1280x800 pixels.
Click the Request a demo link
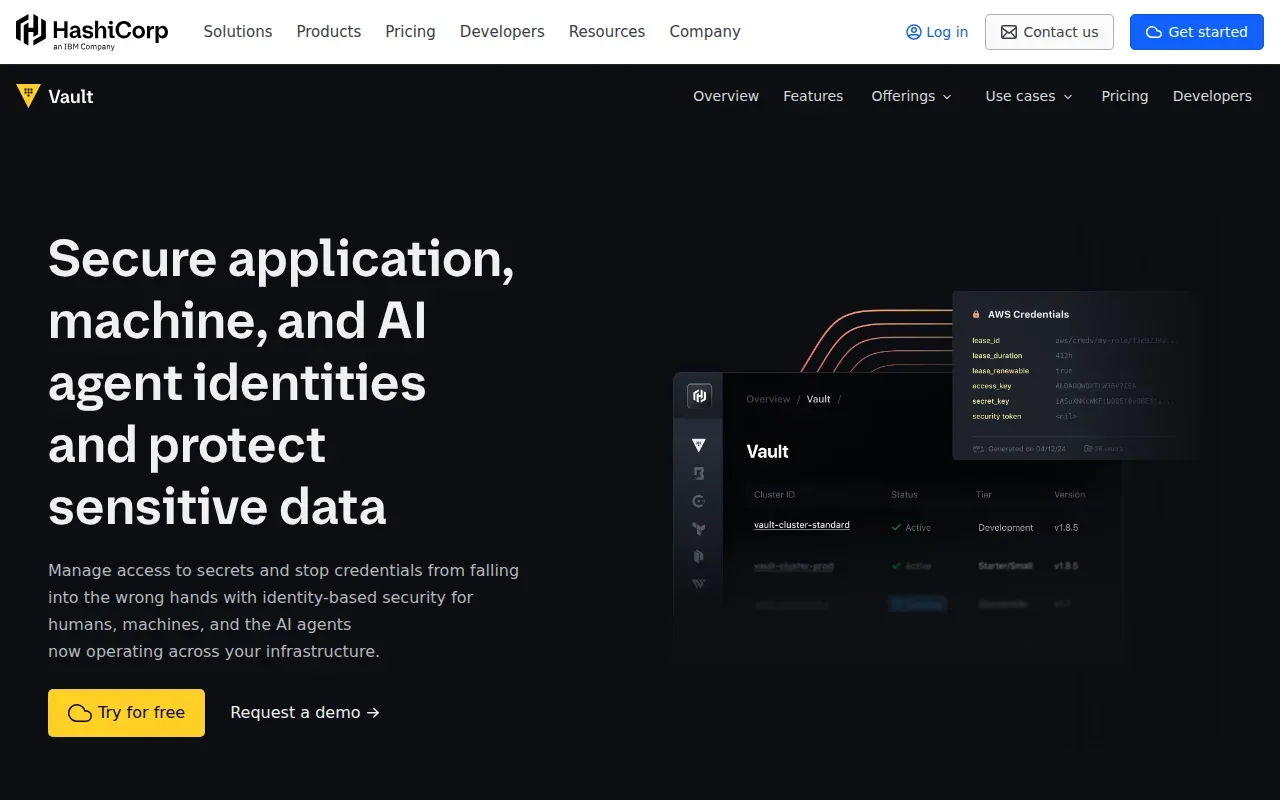[x=305, y=713]
